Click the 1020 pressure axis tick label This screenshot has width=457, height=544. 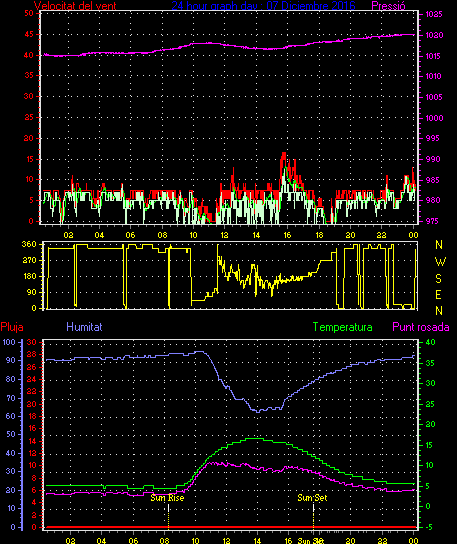coord(434,35)
